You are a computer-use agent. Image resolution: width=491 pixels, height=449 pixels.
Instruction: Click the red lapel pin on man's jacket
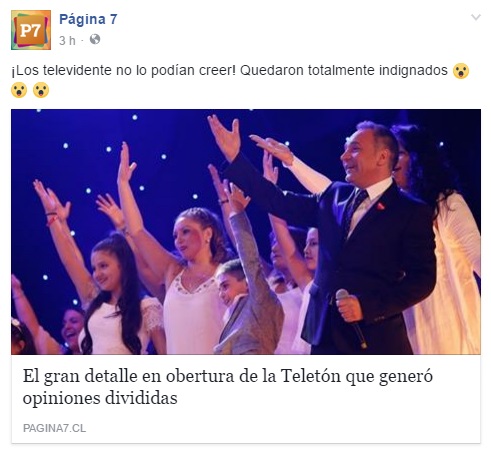pyautogui.click(x=380, y=206)
